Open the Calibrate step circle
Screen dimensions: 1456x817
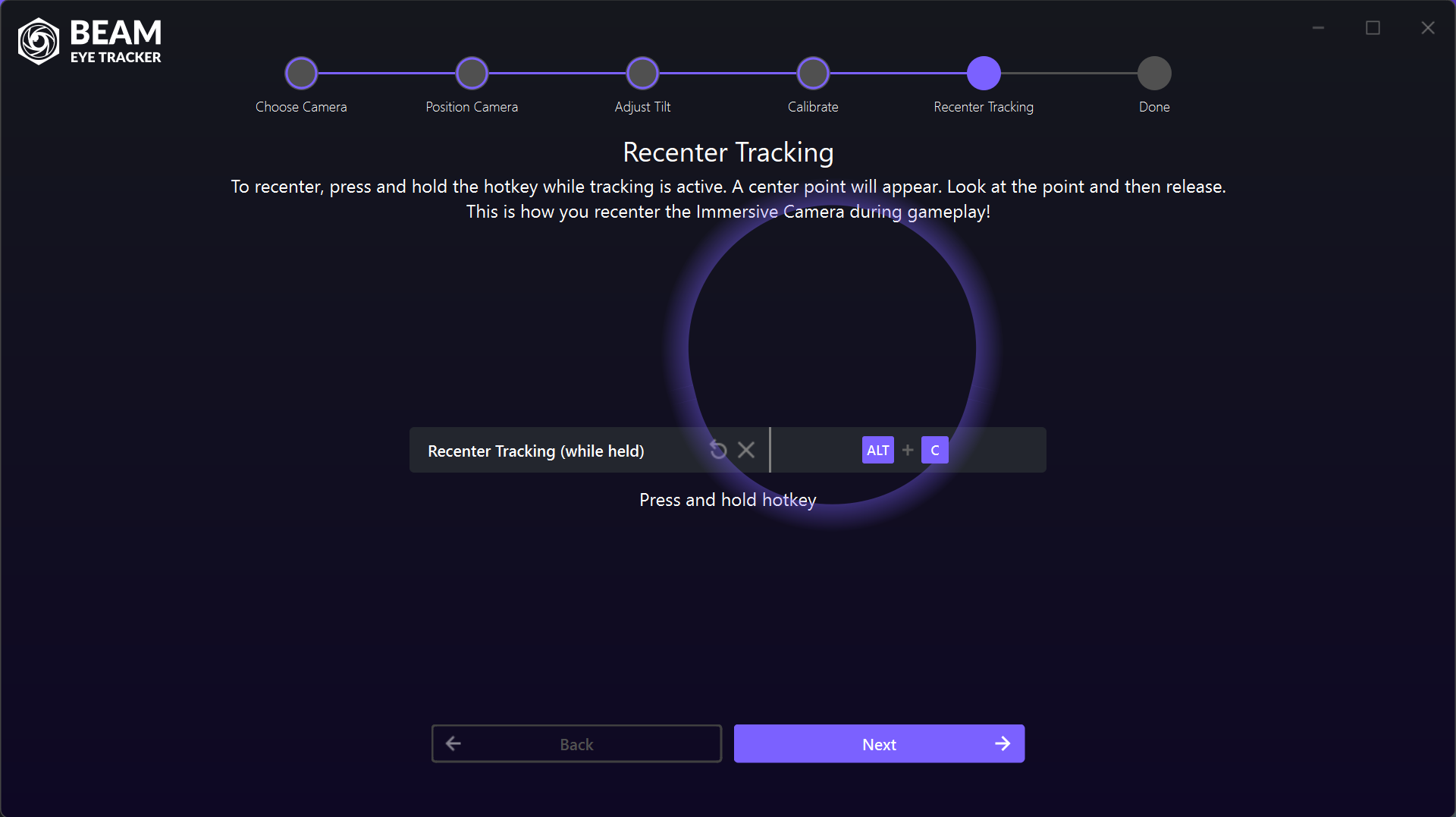click(813, 73)
